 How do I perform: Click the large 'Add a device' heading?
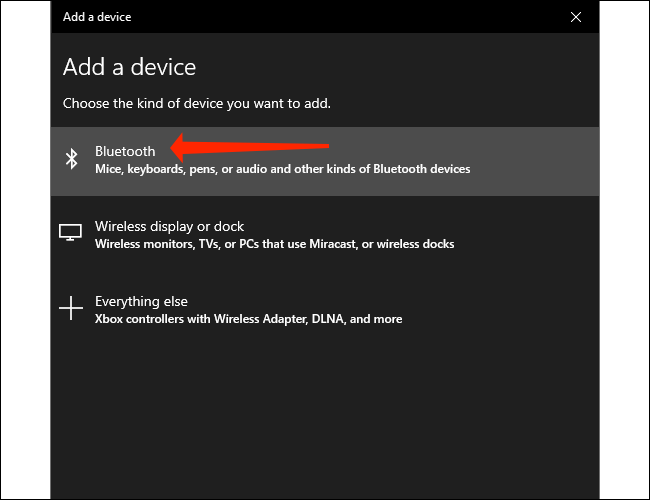click(x=129, y=67)
